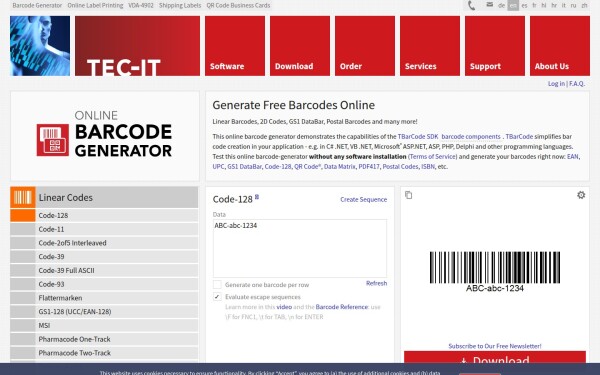The width and height of the screenshot is (600, 375).
Task: Collapse the Linear Codes section
Action: coord(104,197)
